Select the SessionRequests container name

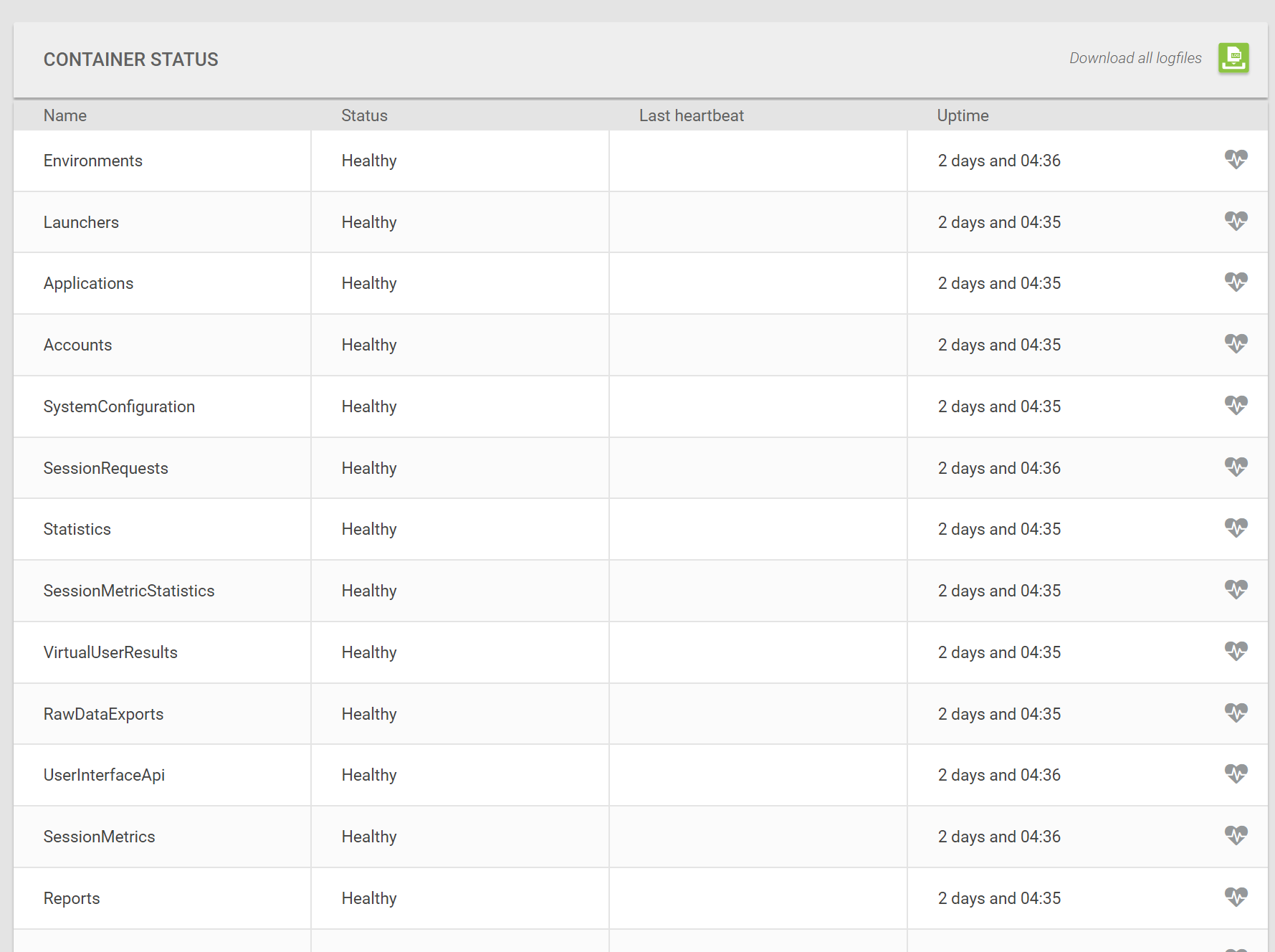click(106, 468)
